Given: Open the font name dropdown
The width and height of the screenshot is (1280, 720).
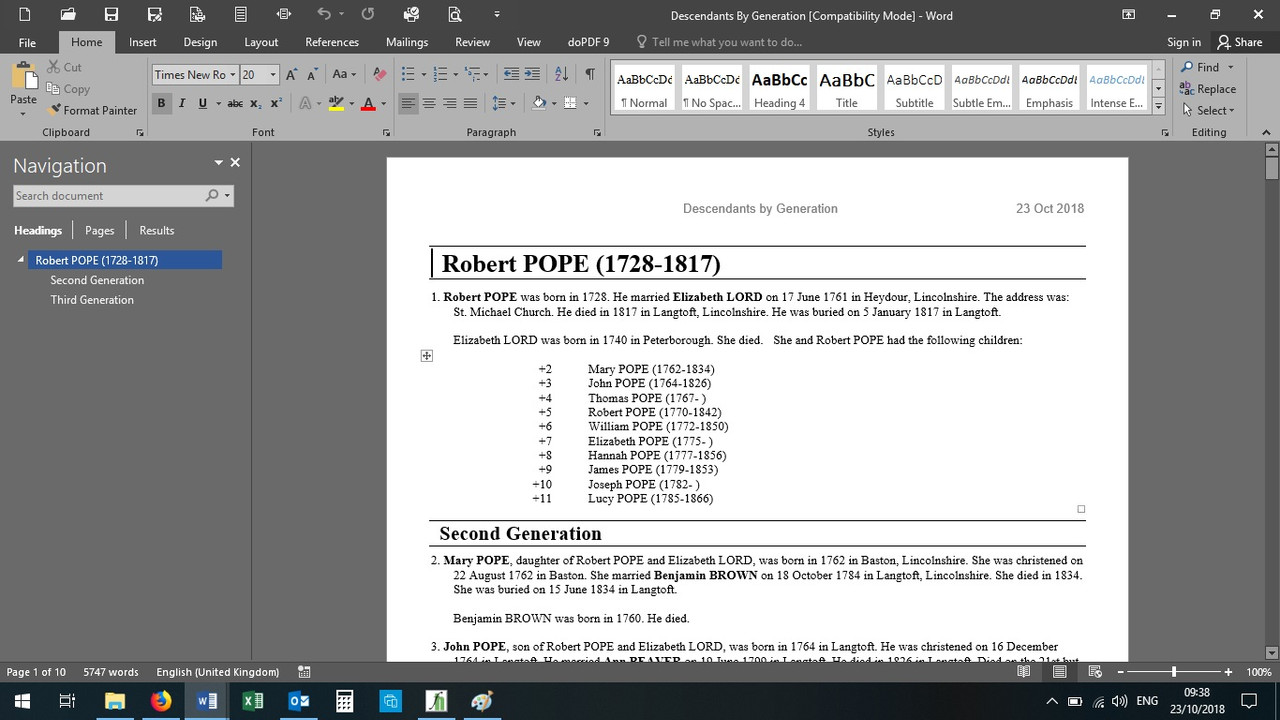Looking at the screenshot, I should 233,75.
